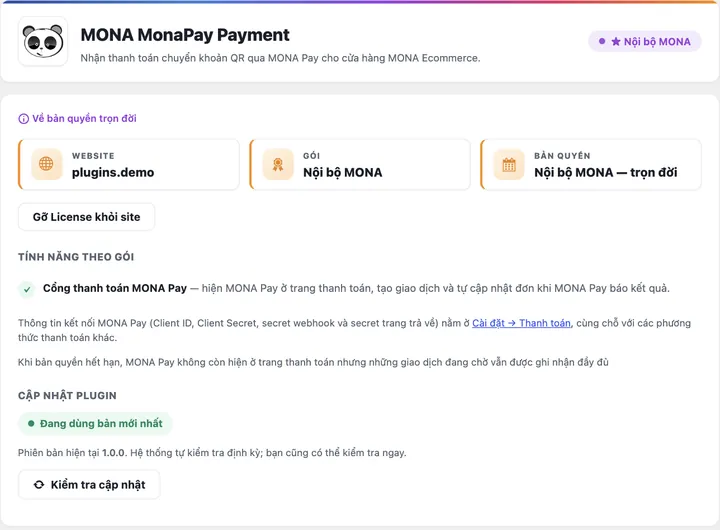Click the MONA MonaPay Payment heading
Viewport: 720px width, 530px height.
185,35
